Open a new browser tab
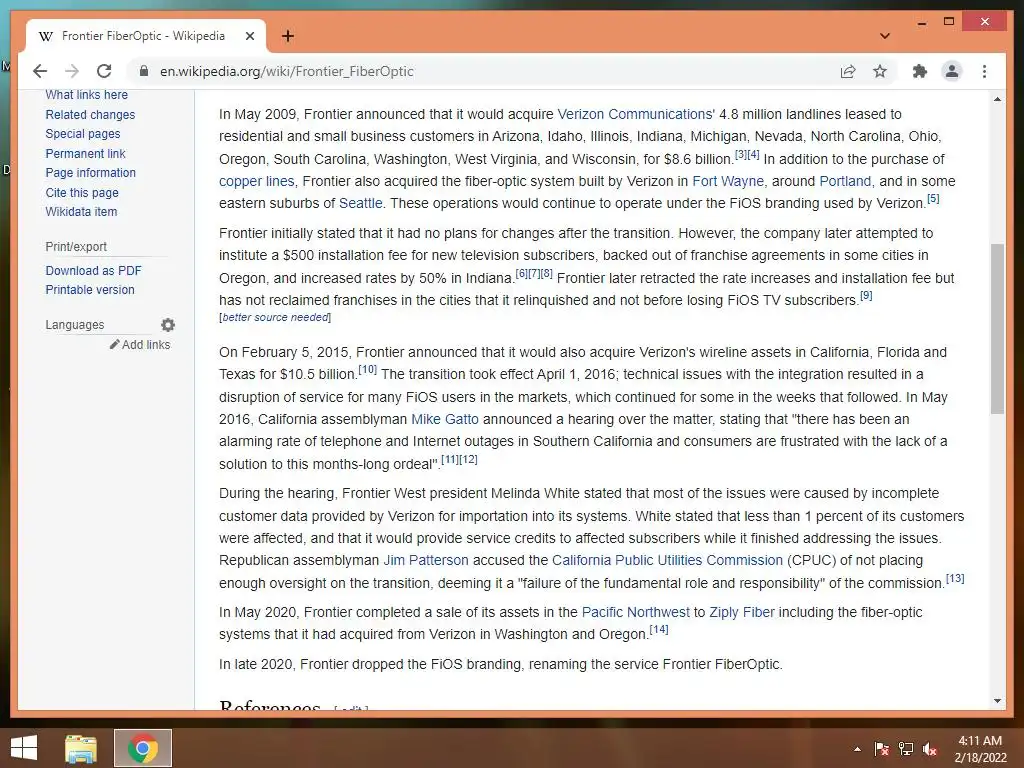 point(288,36)
